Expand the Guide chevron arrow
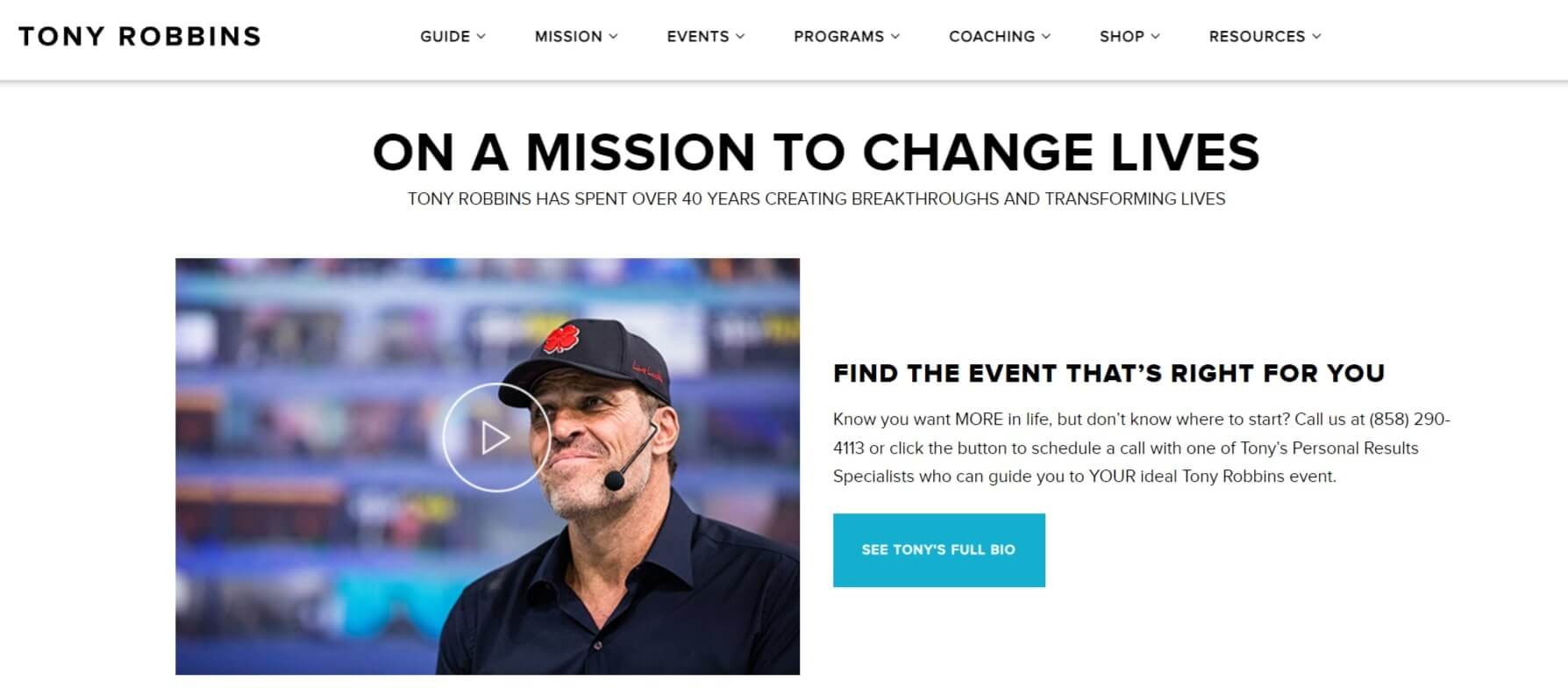The image size is (1568, 688). point(481,36)
